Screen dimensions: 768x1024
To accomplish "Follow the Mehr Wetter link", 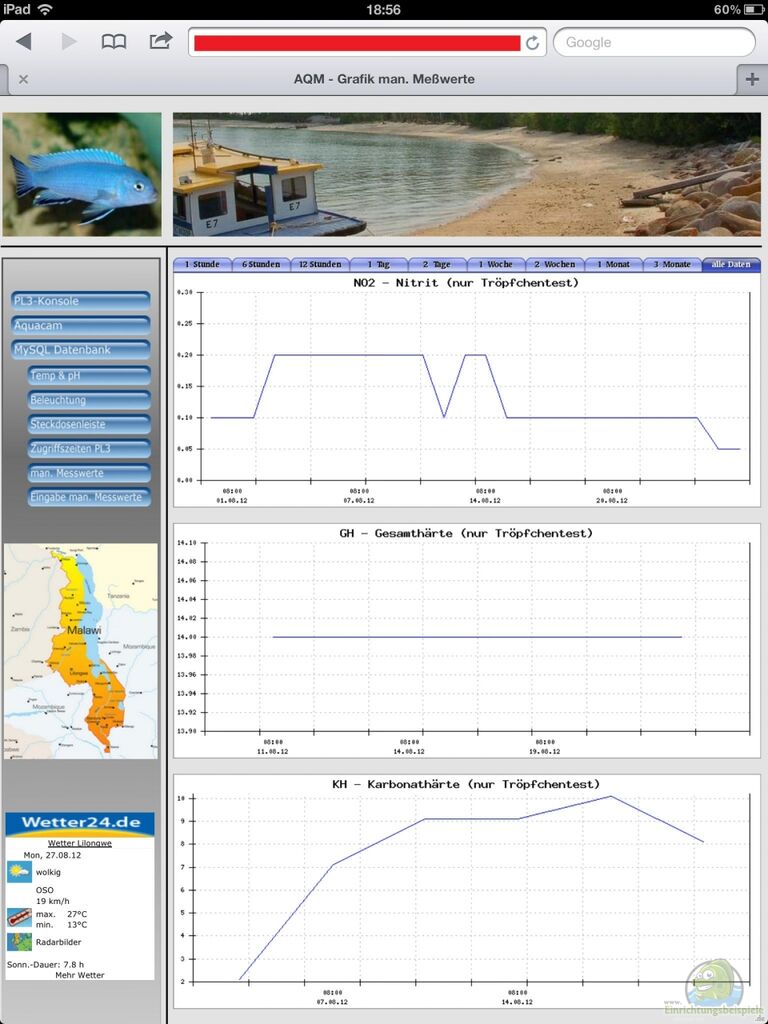I will point(80,975).
